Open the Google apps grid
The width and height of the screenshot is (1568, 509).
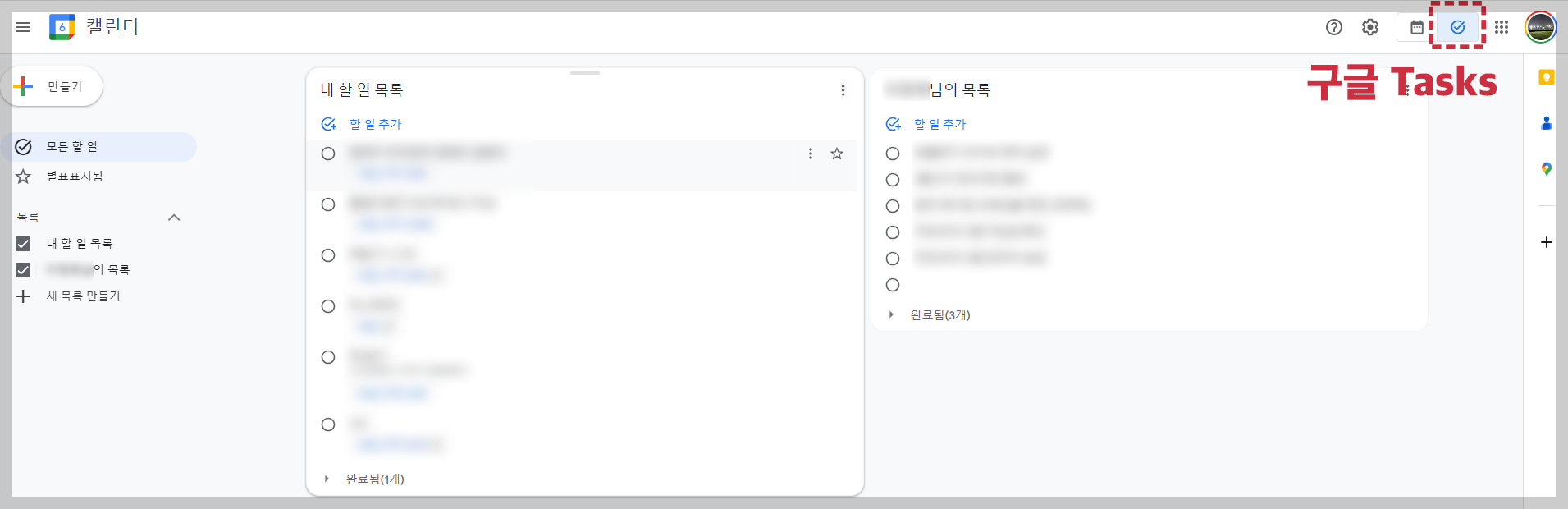pyautogui.click(x=1502, y=27)
